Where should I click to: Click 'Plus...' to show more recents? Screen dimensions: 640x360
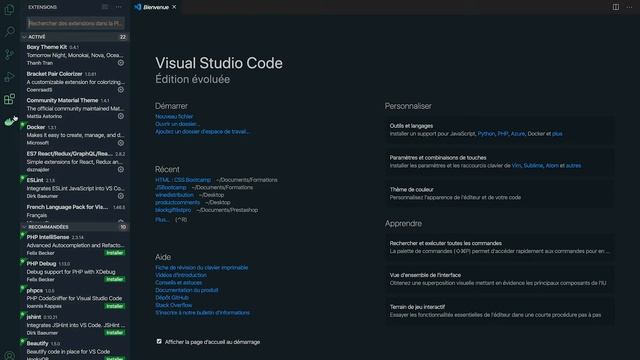(162, 220)
